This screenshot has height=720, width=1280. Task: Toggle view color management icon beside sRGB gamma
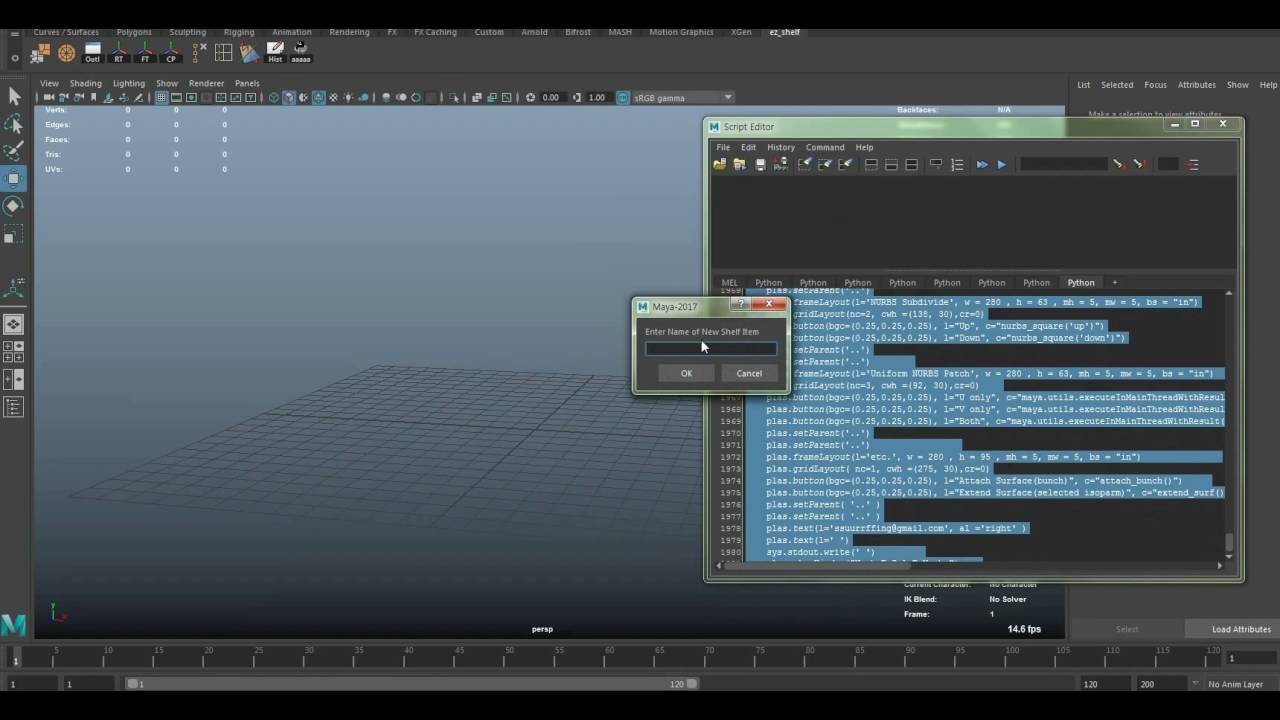tap(623, 97)
